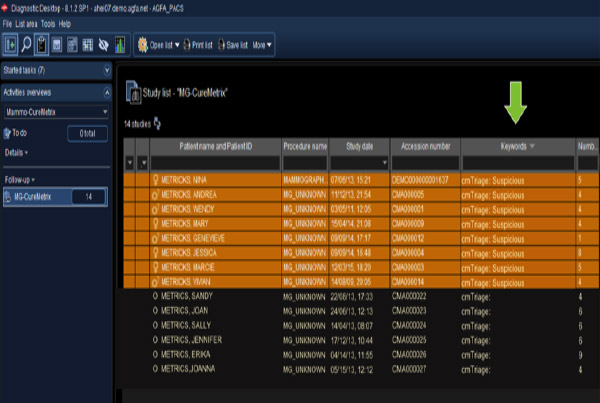Select the METRICS, JOANNA row
Image resolution: width=600 pixels, height=403 pixels.
pos(361,369)
